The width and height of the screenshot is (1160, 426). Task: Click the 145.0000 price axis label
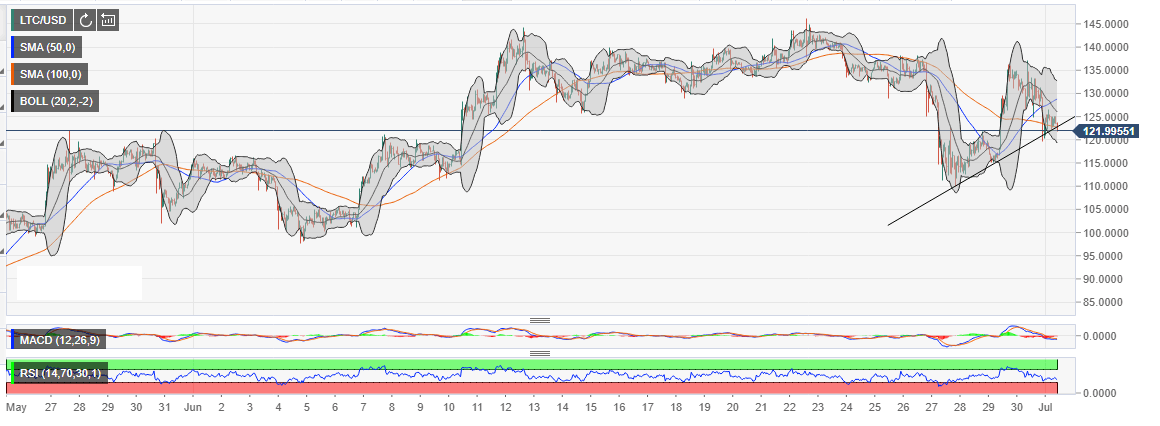[1110, 23]
